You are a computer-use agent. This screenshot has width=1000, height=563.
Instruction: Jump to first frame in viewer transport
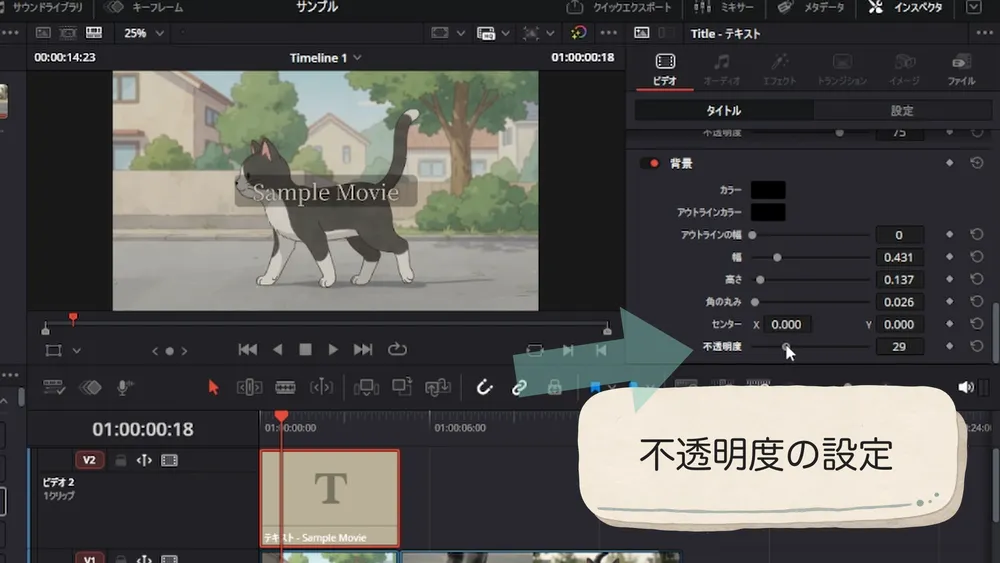click(247, 349)
